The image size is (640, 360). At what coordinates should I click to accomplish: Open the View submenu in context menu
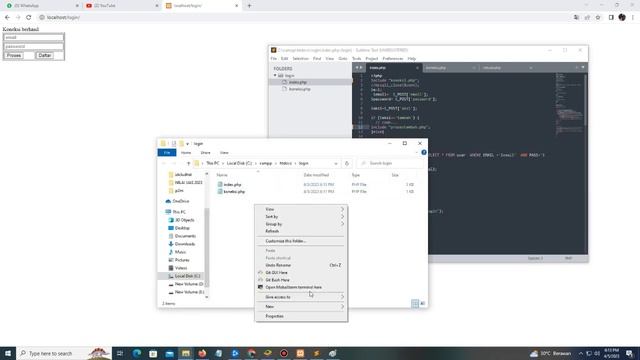click(x=301, y=209)
